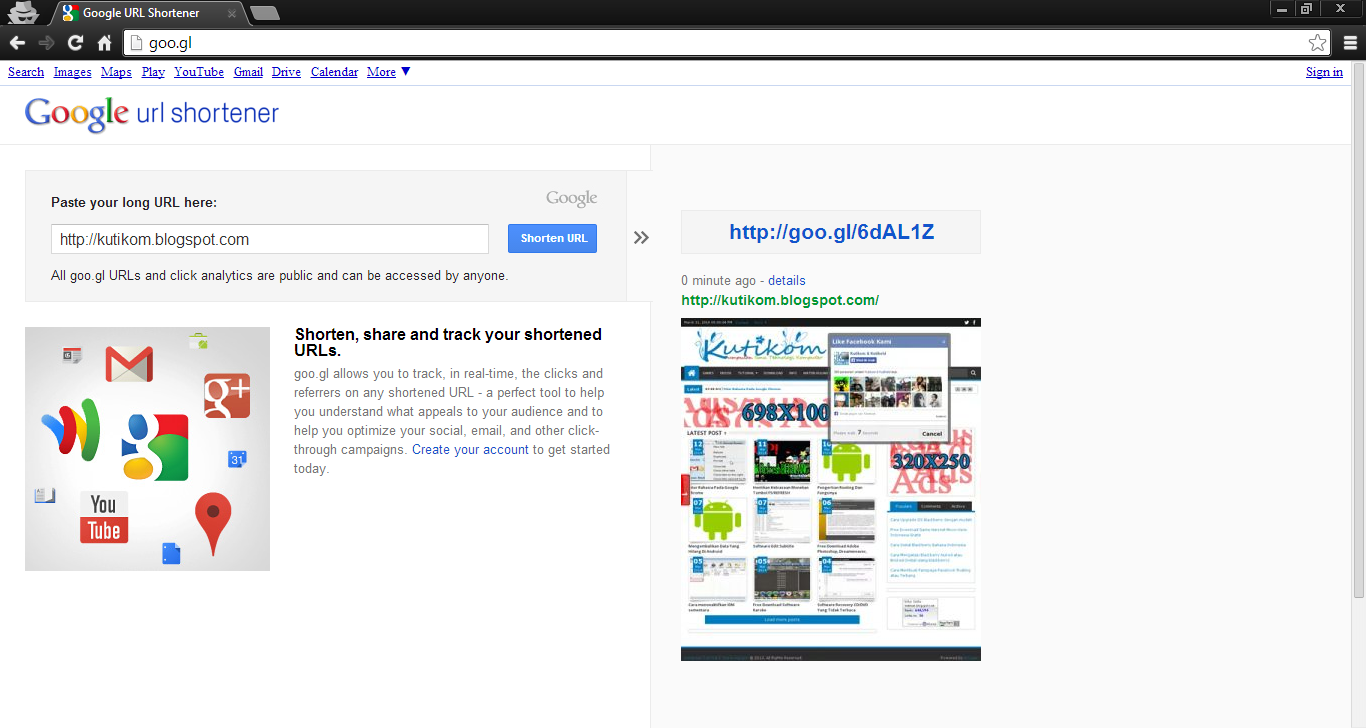Go back using browser back arrow

pyautogui.click(x=17, y=42)
